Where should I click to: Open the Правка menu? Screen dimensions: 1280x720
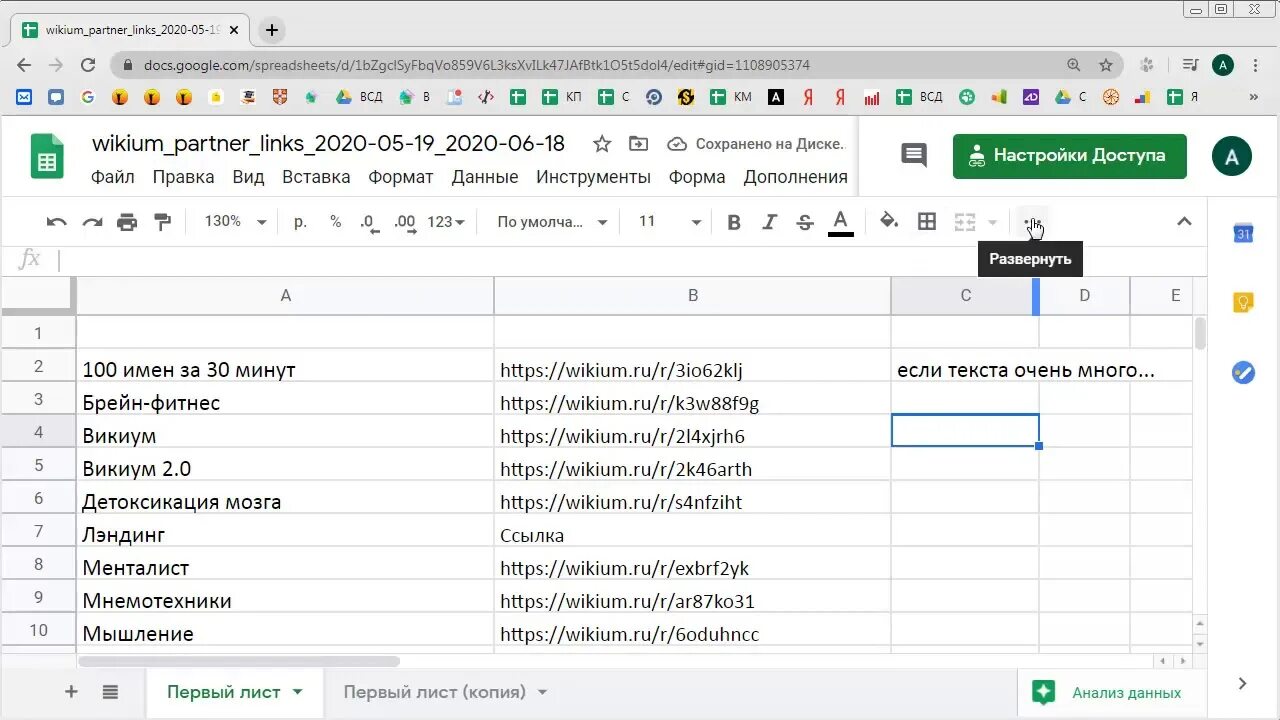pyautogui.click(x=183, y=177)
